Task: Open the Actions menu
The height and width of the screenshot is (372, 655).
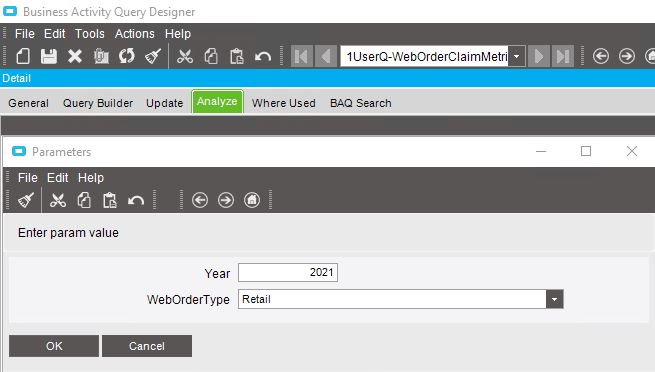Action: [135, 34]
